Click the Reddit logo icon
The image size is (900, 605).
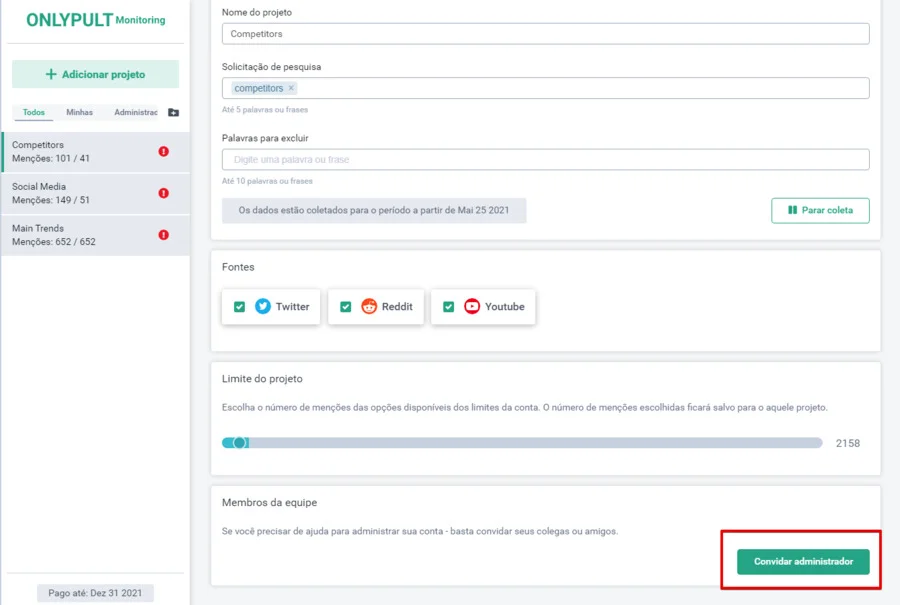369,307
